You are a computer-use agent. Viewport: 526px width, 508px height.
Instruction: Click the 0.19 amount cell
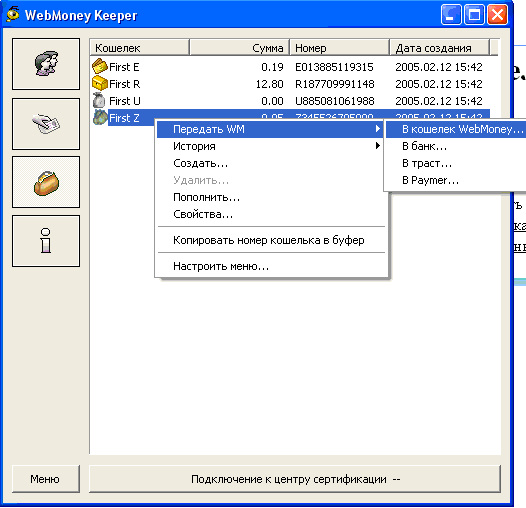tap(272, 67)
